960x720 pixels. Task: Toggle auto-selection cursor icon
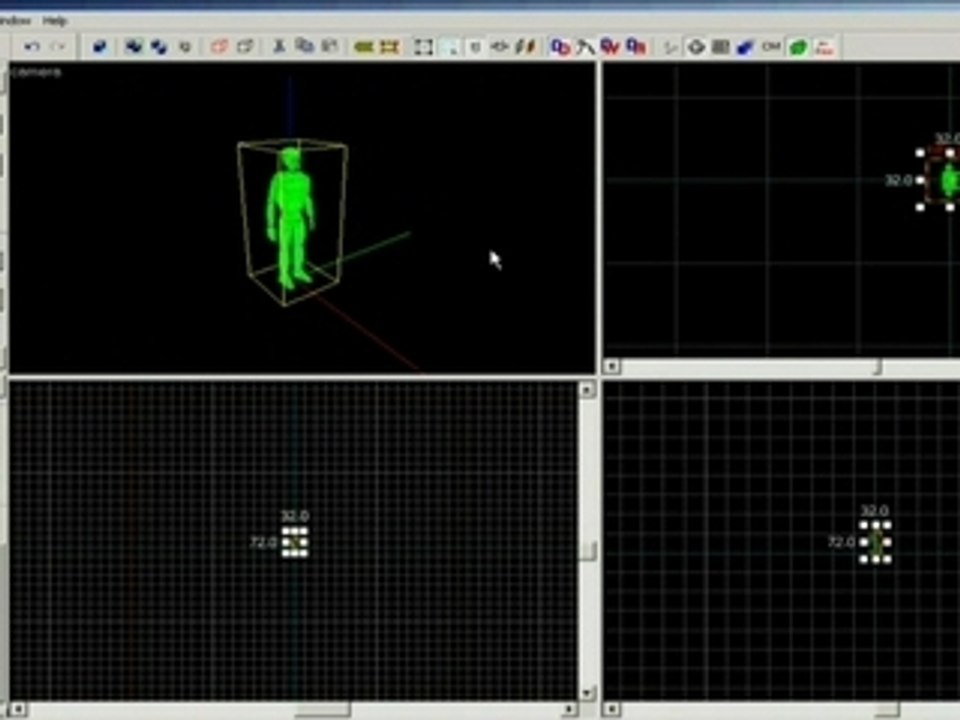(450, 47)
